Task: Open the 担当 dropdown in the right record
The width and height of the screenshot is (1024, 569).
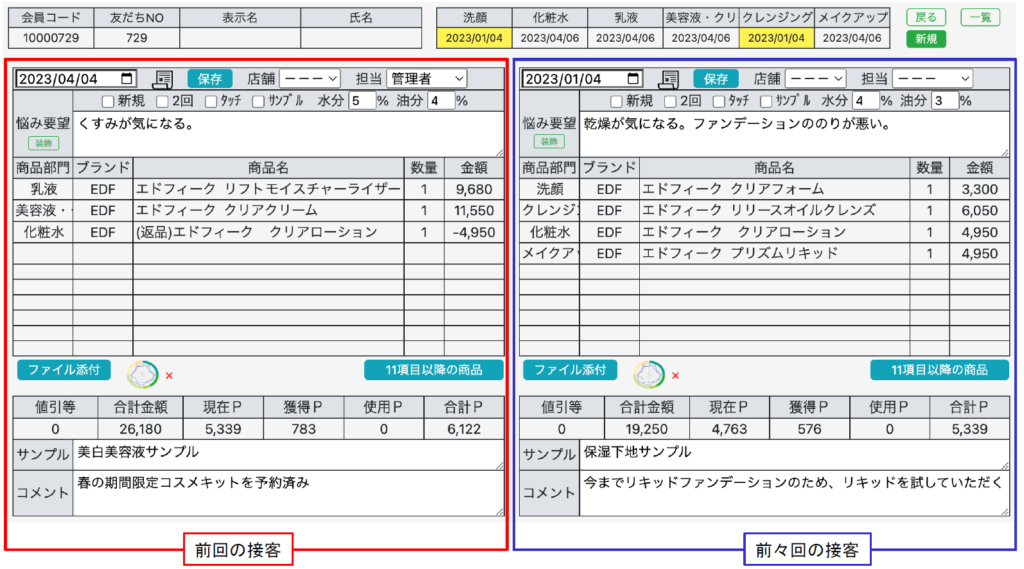Action: [932, 79]
